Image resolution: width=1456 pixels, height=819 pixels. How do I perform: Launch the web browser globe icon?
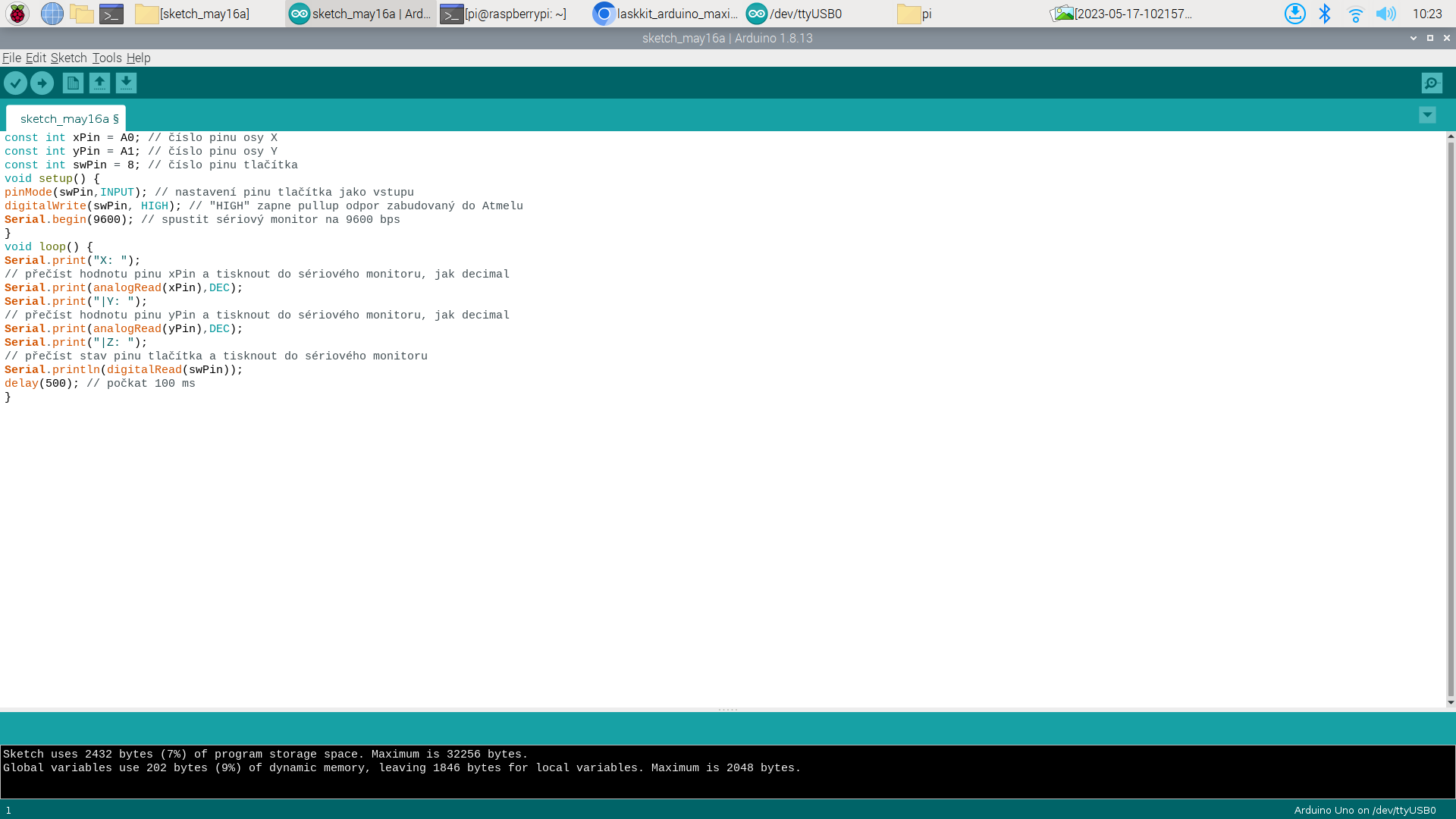pyautogui.click(x=52, y=14)
